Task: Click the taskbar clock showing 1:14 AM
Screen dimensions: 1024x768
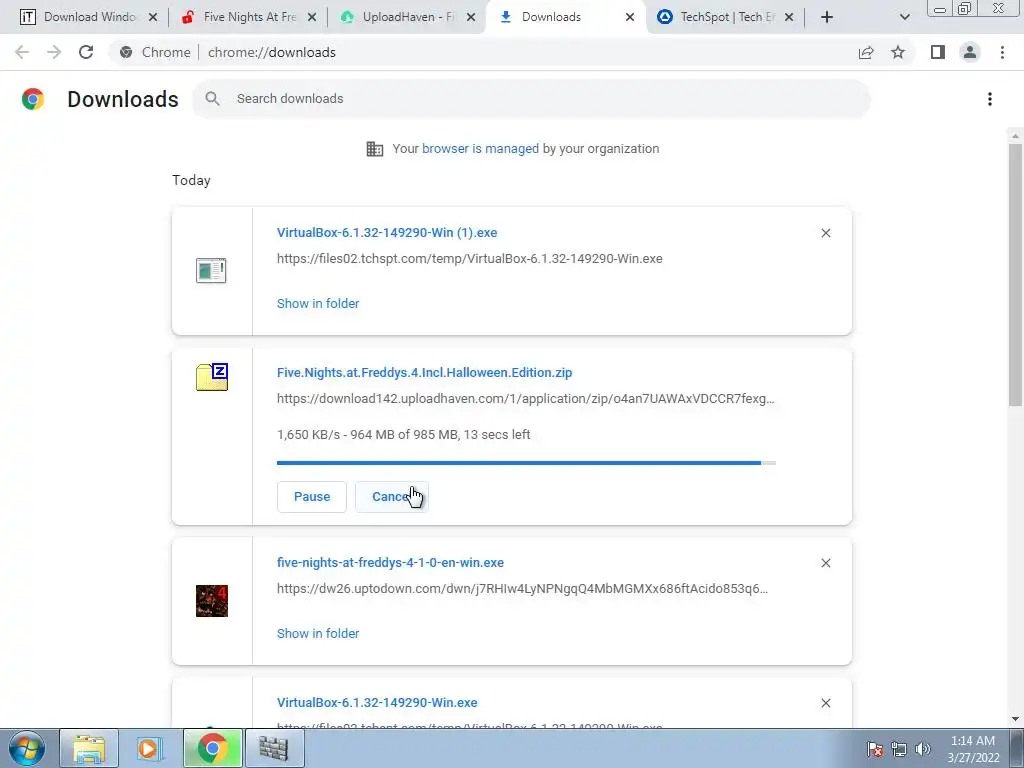Action: click(972, 749)
